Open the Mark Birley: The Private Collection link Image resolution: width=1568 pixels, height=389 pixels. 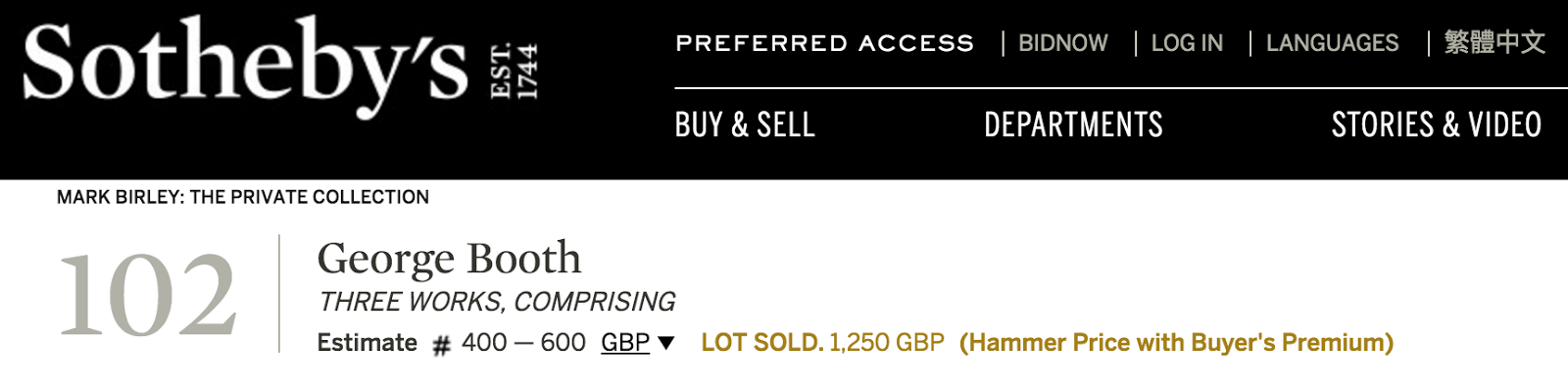(243, 197)
